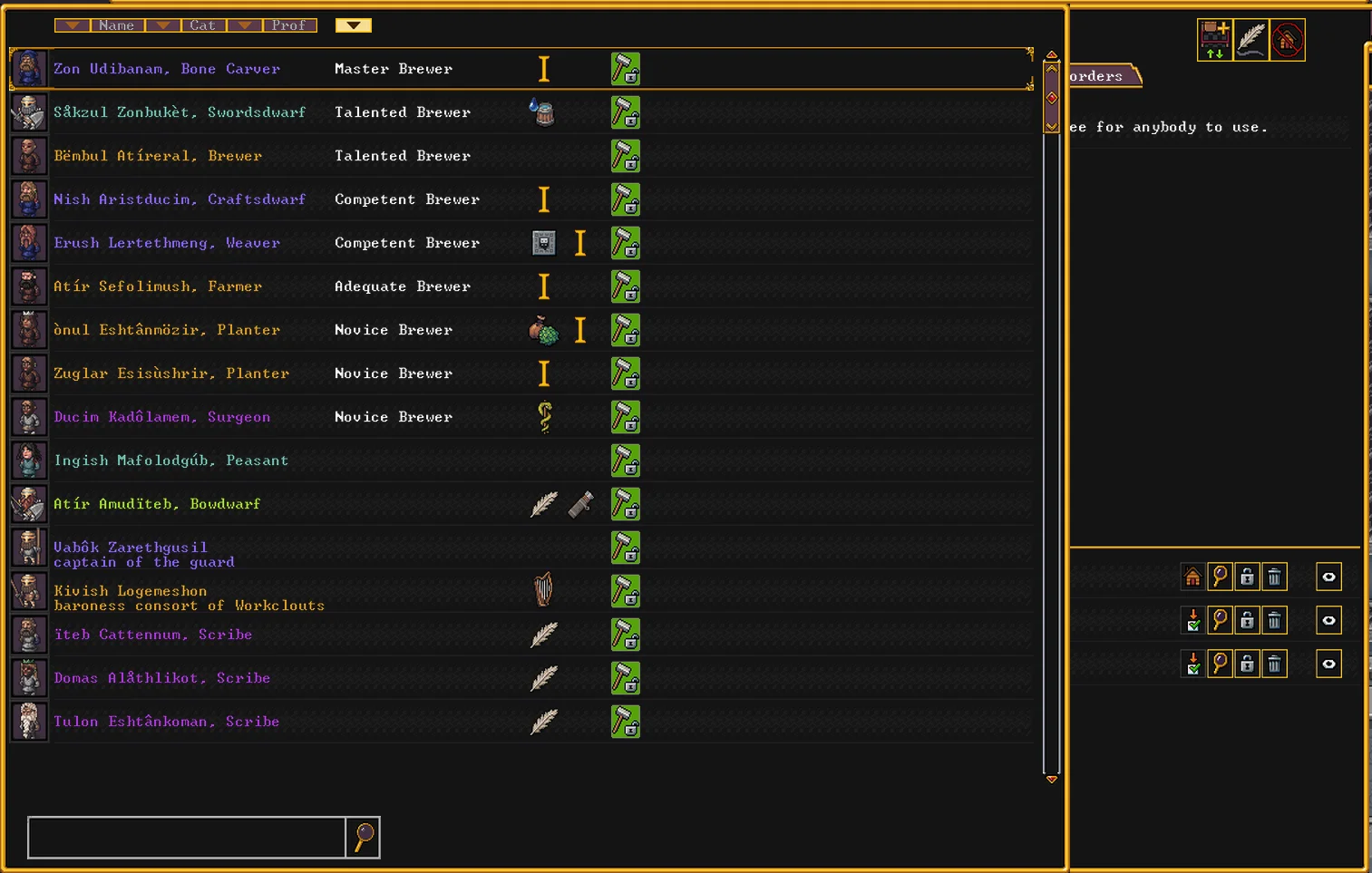Select the dwarf name Zon Udibanam, Bone Carver
The image size is (1372, 873).
167,69
